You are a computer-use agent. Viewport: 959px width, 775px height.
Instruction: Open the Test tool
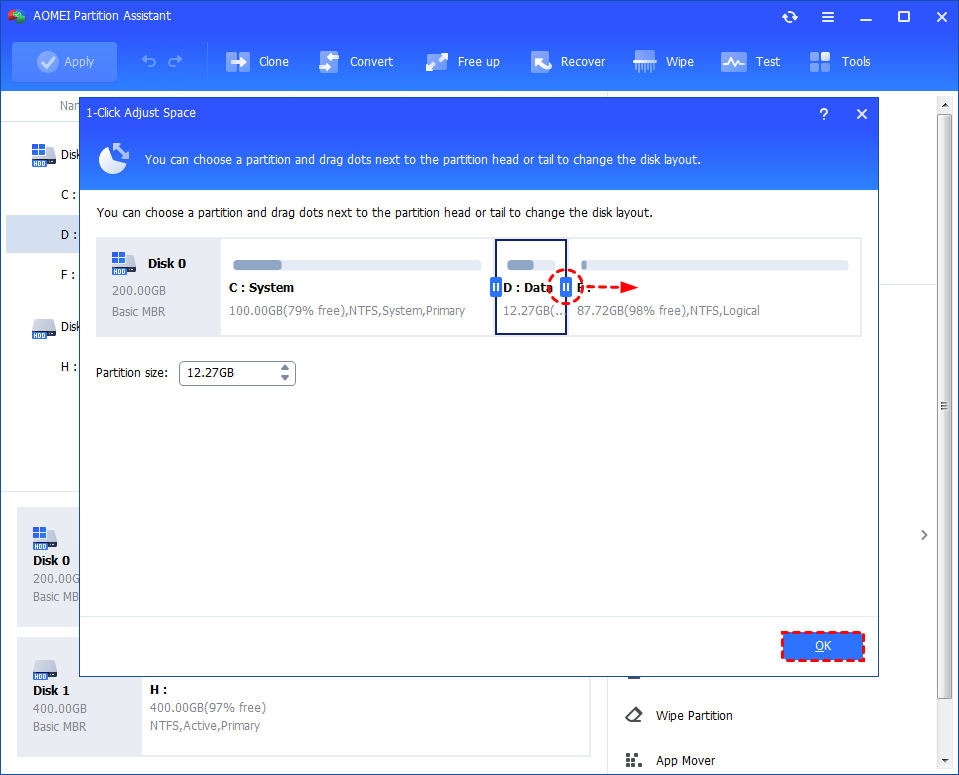click(x=750, y=62)
